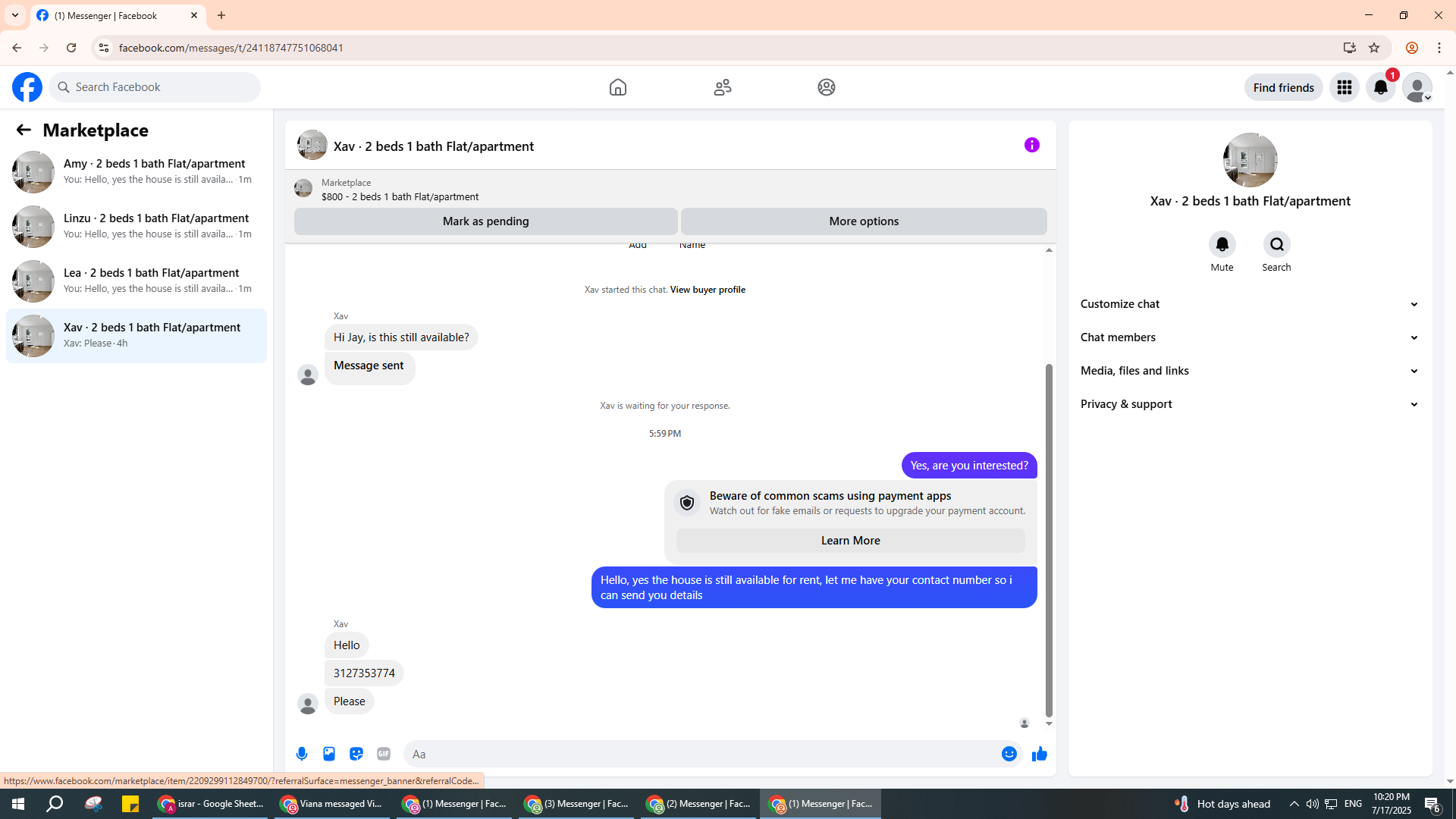Open Windows Start menu

coord(18,804)
